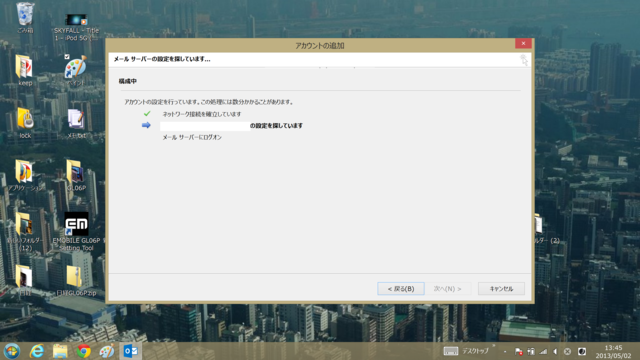Open Paint from the taskbar
The width and height of the screenshot is (640, 360).
107,351
